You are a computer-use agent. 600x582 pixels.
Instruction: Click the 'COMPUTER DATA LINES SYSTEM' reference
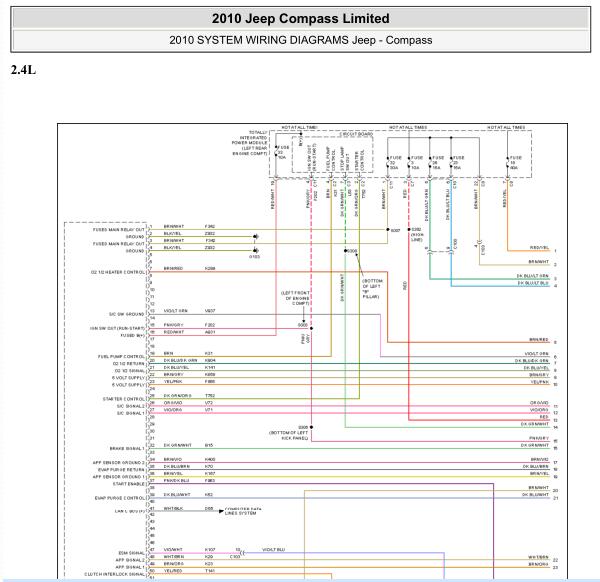click(243, 511)
